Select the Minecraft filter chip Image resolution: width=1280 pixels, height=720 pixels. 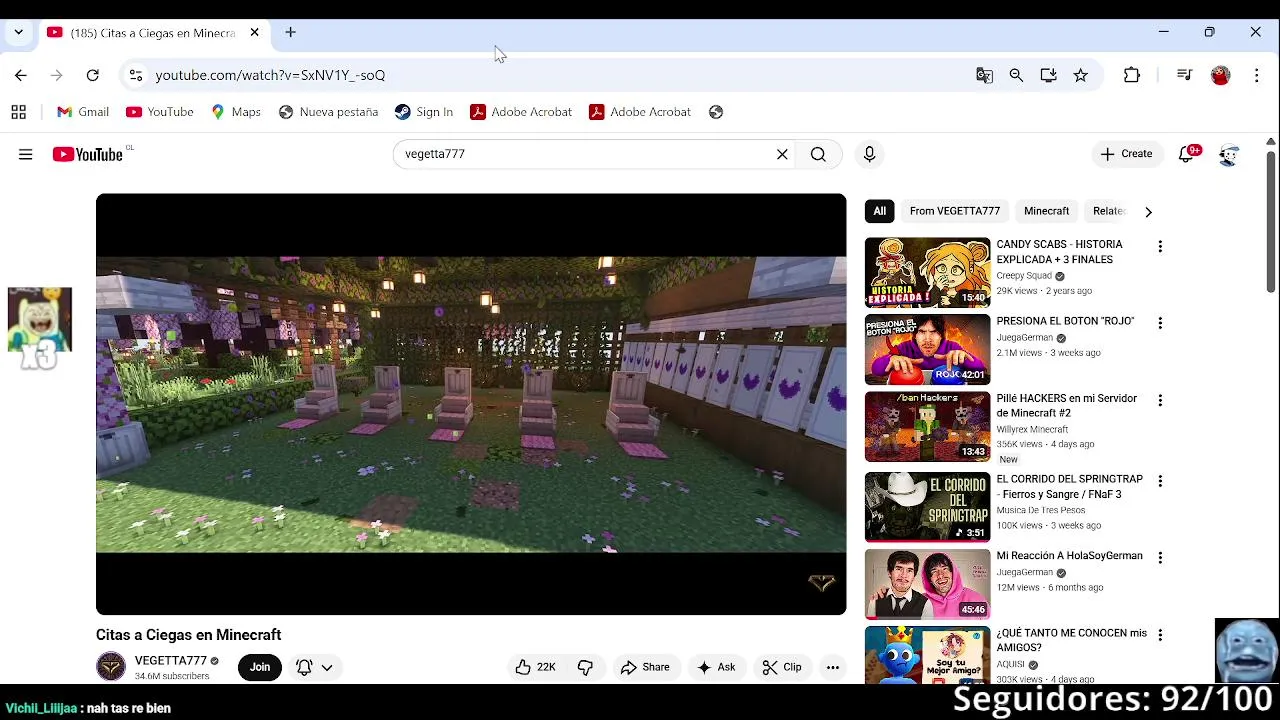tap(1046, 211)
